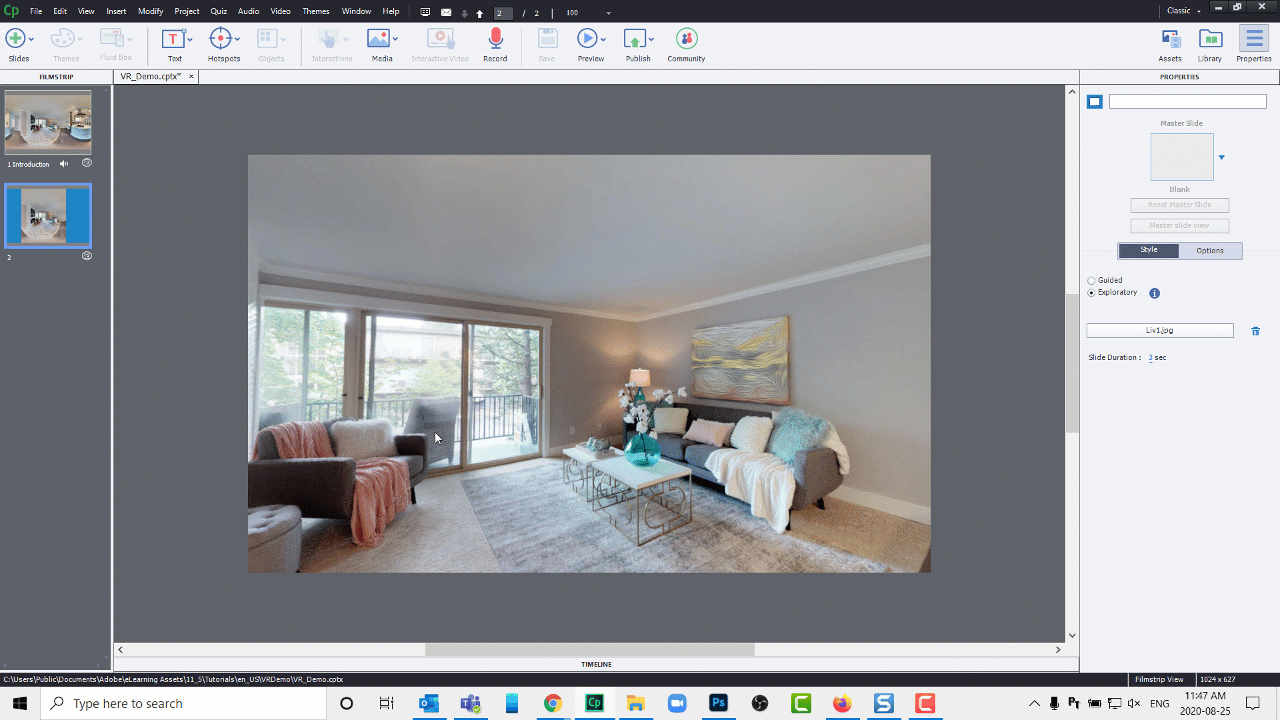
Task: Click the envelope icon in the menu bar
Action: pos(446,12)
